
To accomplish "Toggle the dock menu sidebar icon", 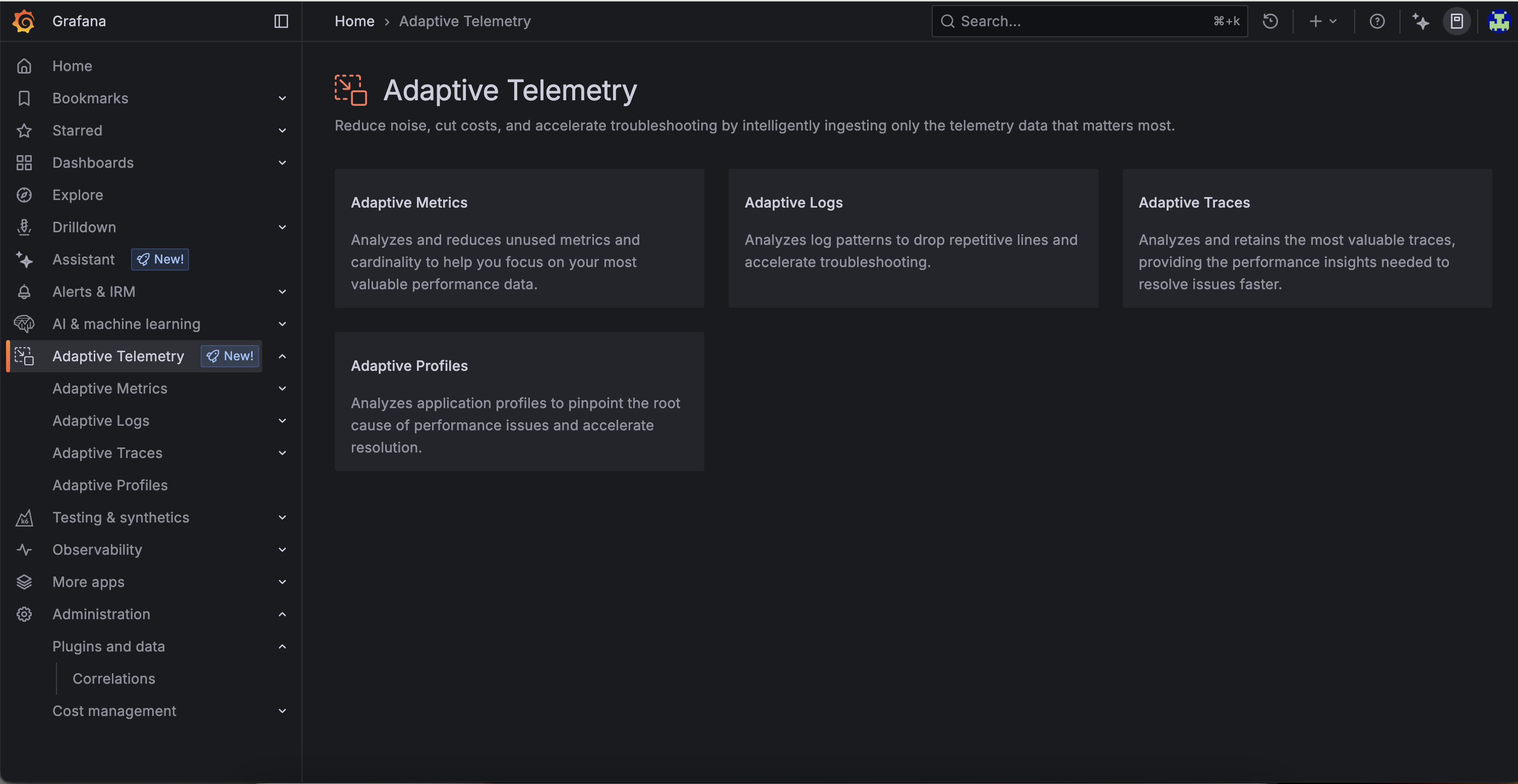I will (281, 21).
